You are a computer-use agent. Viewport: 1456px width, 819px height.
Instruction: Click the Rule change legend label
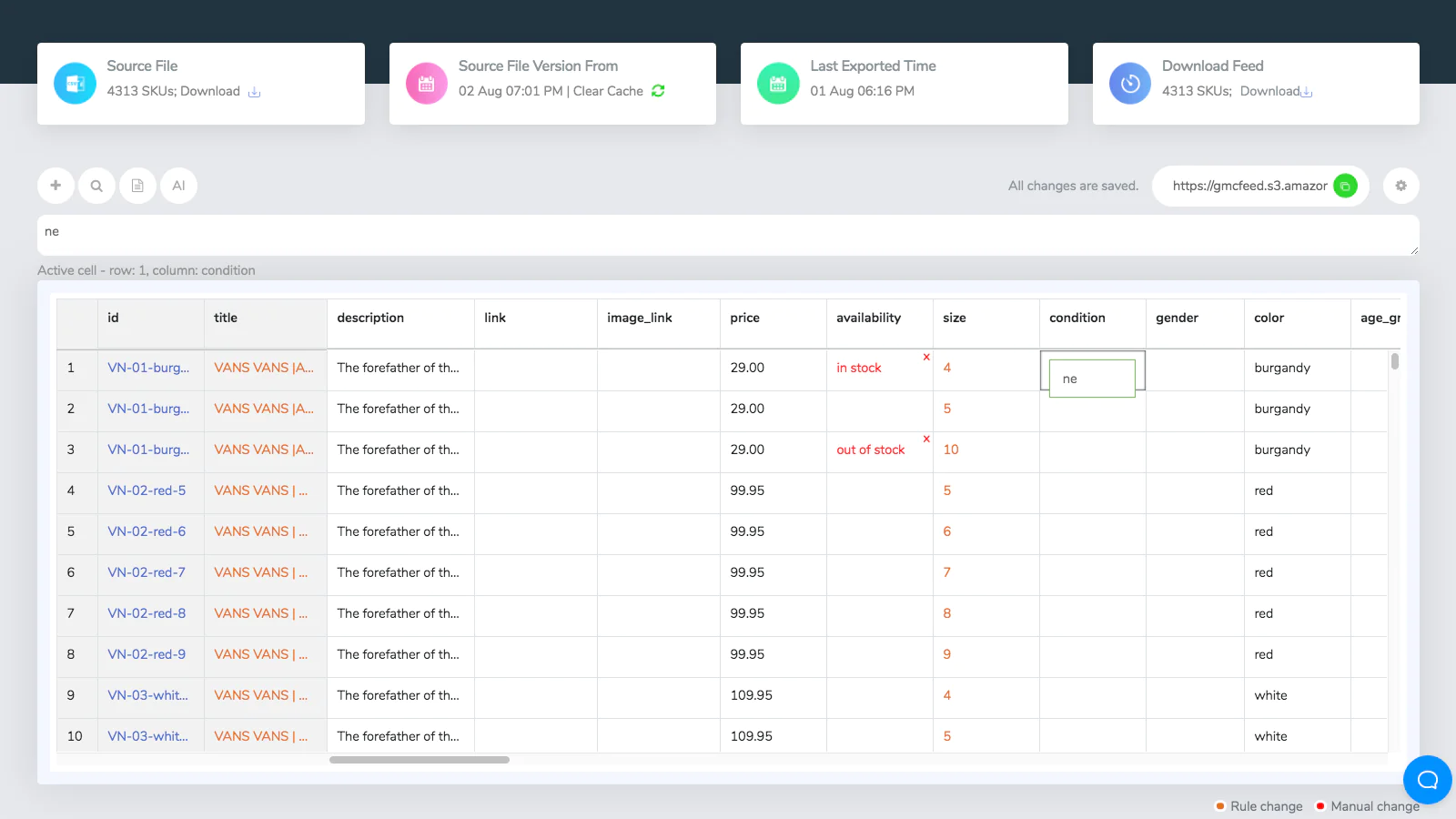[1266, 806]
